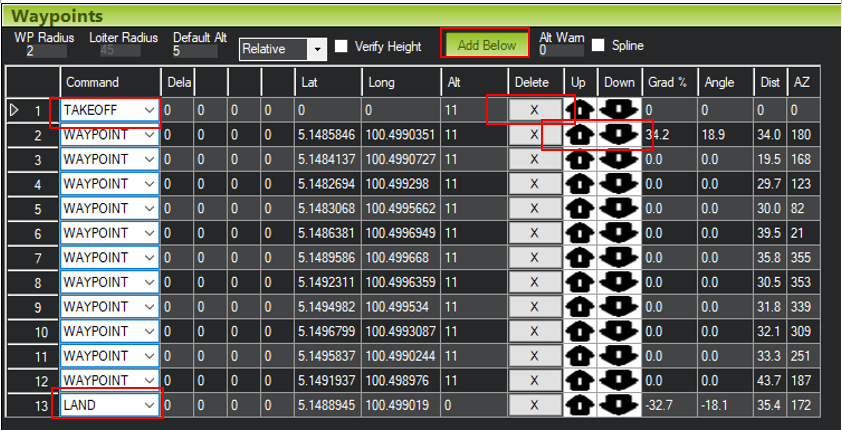This screenshot has width=842, height=430.
Task: Select latitude cell 5.1486381
Action: click(x=328, y=233)
